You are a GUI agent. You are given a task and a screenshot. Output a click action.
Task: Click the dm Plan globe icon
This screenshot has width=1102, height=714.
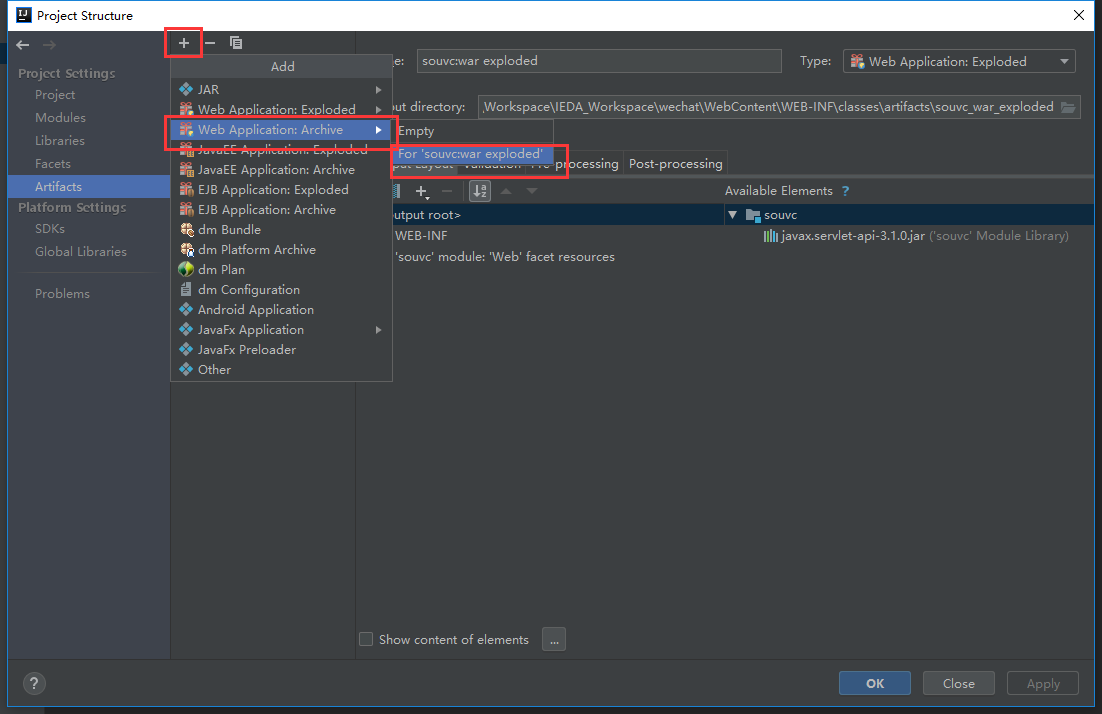pyautogui.click(x=186, y=269)
